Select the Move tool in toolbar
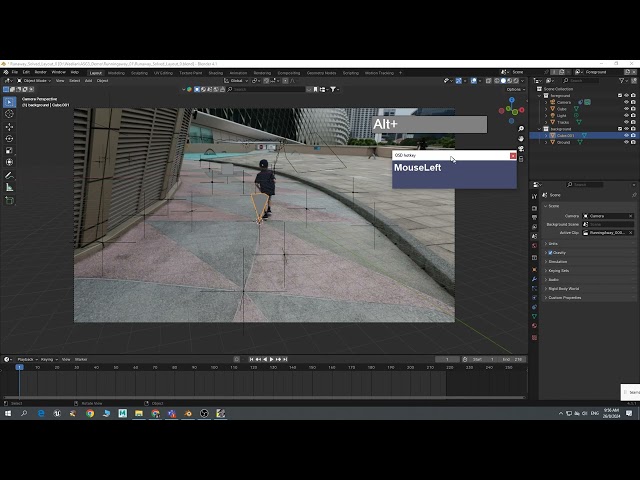This screenshot has width=640, height=480. click(9, 127)
